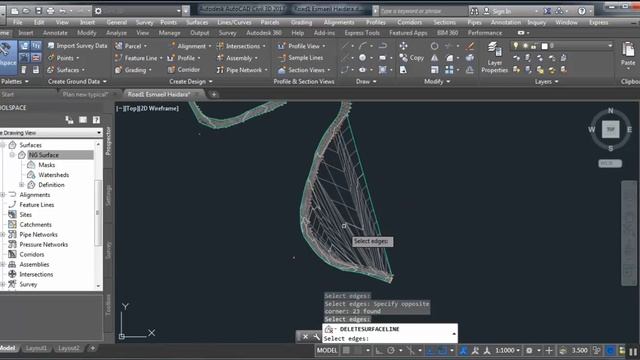This screenshot has width=640, height=360.
Task: Expand the Pipe Networks tree node
Action: click(2, 235)
